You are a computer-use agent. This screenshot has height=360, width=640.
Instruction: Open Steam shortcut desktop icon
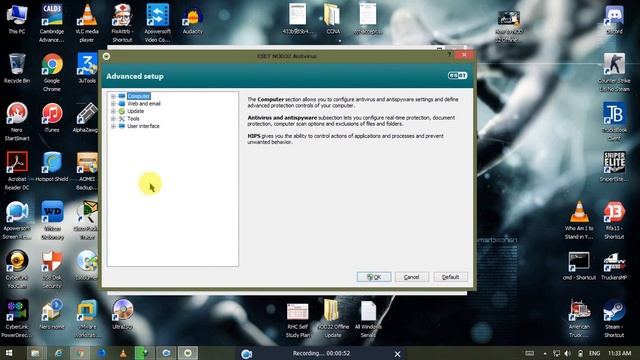coord(614,319)
